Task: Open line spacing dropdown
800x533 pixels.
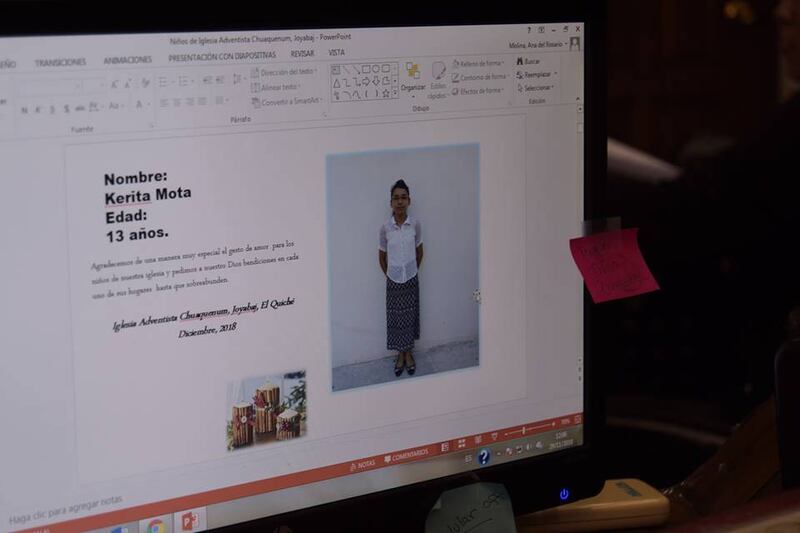Action: point(238,79)
